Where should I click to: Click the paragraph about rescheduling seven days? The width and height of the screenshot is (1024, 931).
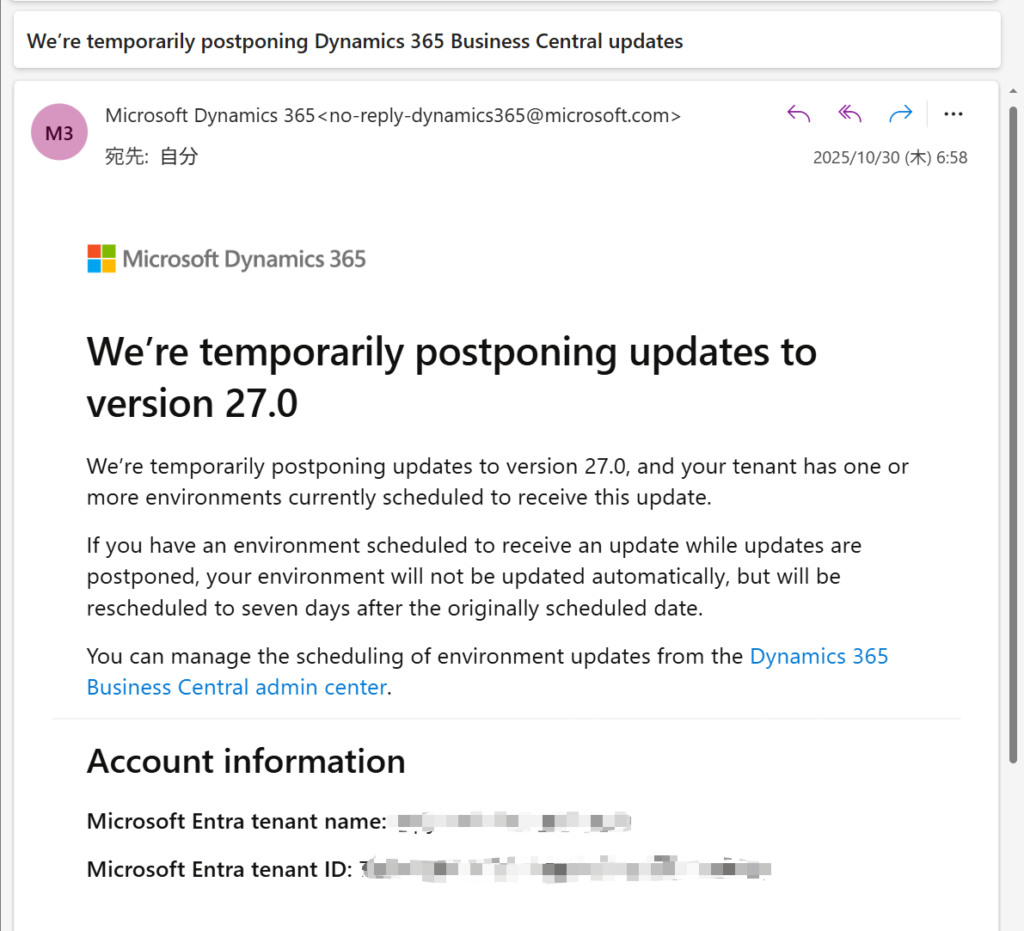(x=475, y=577)
